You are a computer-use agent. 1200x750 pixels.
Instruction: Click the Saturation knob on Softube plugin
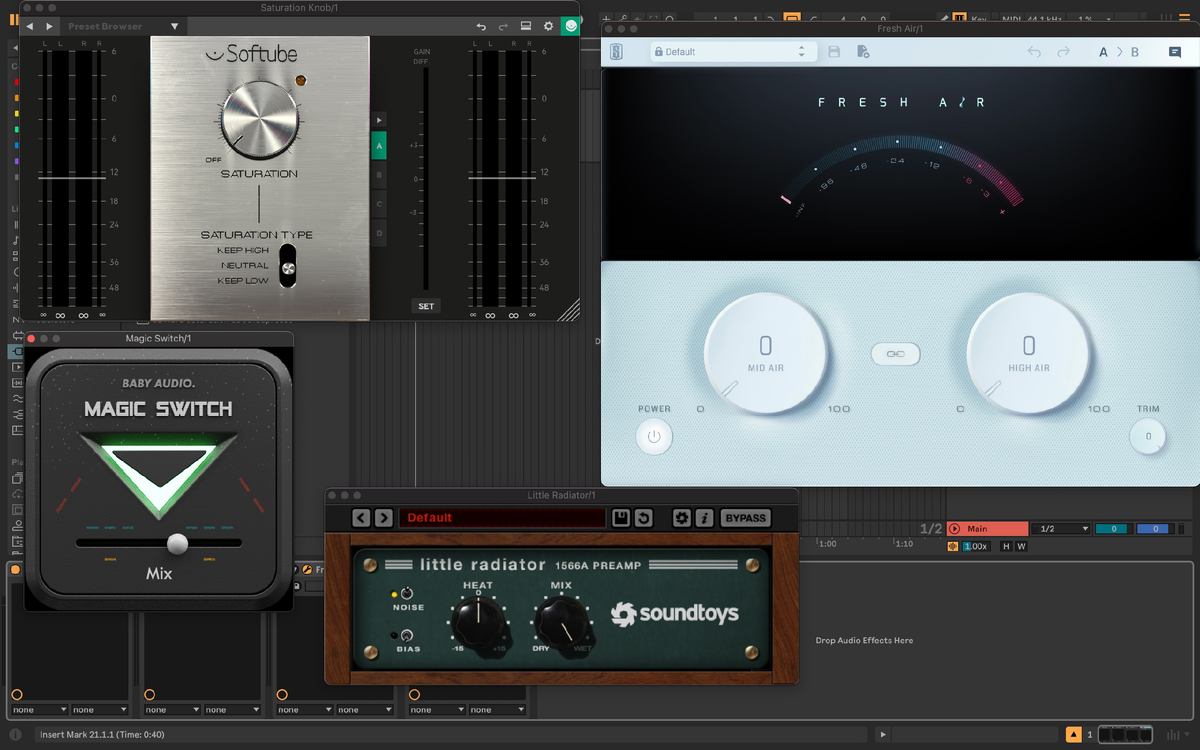click(x=260, y=118)
